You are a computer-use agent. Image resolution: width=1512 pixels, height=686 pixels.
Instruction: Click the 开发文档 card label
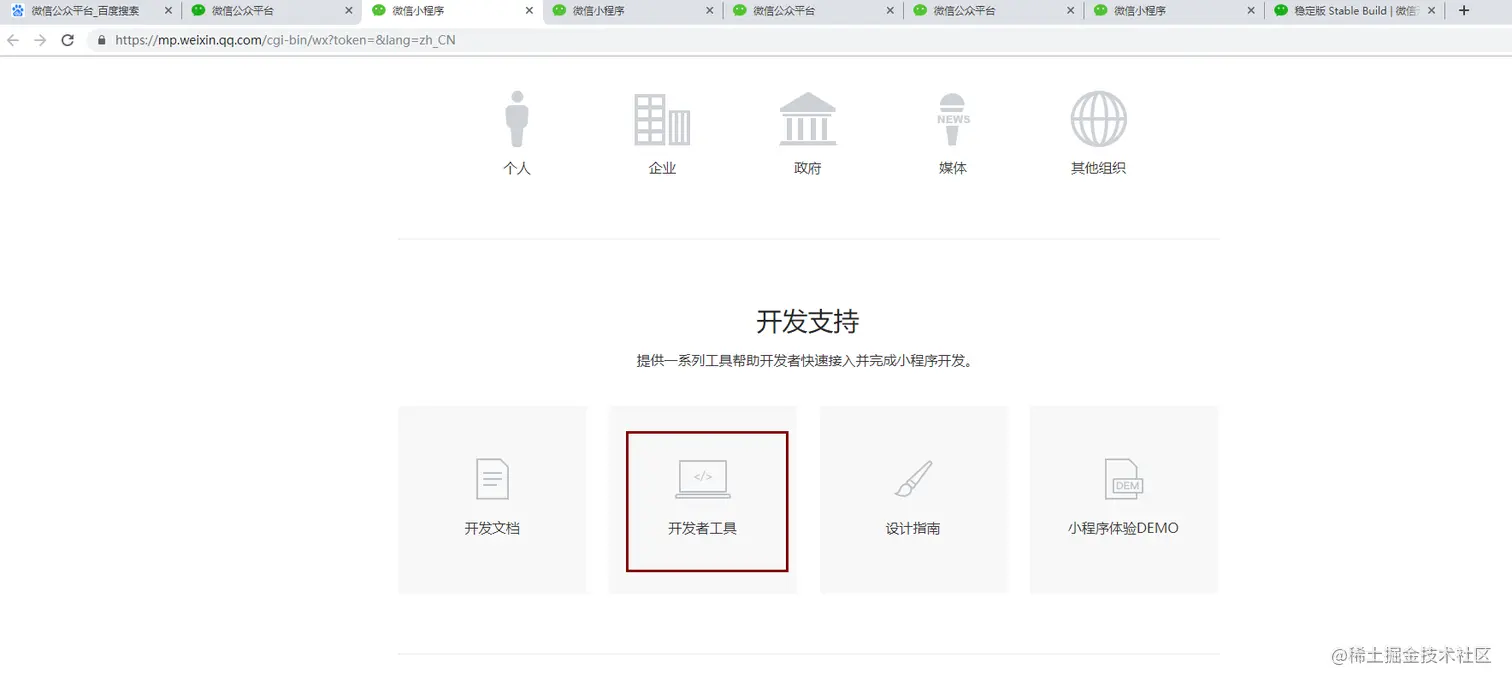pos(492,528)
